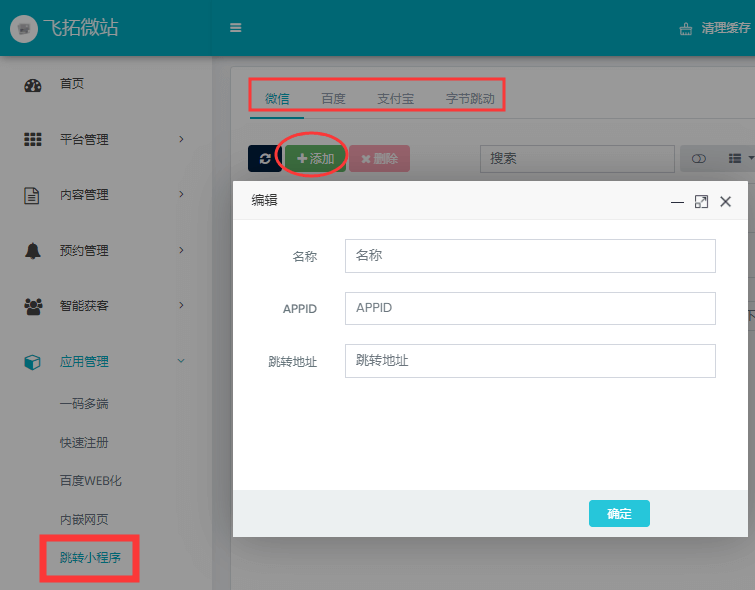Click the 清理缓存 link
Image resolution: width=755 pixels, height=590 pixels.
(x=725, y=28)
